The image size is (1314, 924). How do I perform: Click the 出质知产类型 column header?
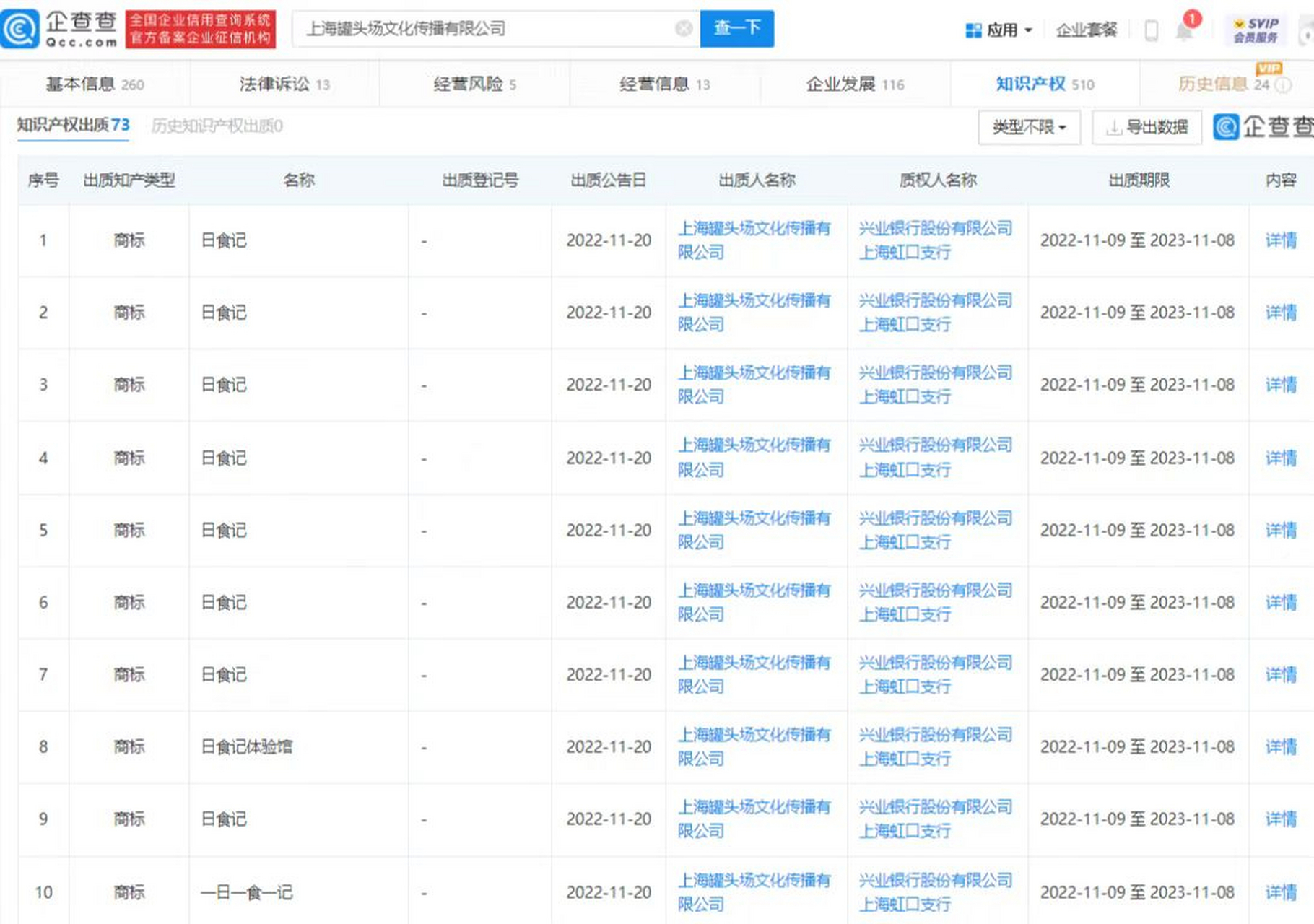tap(129, 180)
